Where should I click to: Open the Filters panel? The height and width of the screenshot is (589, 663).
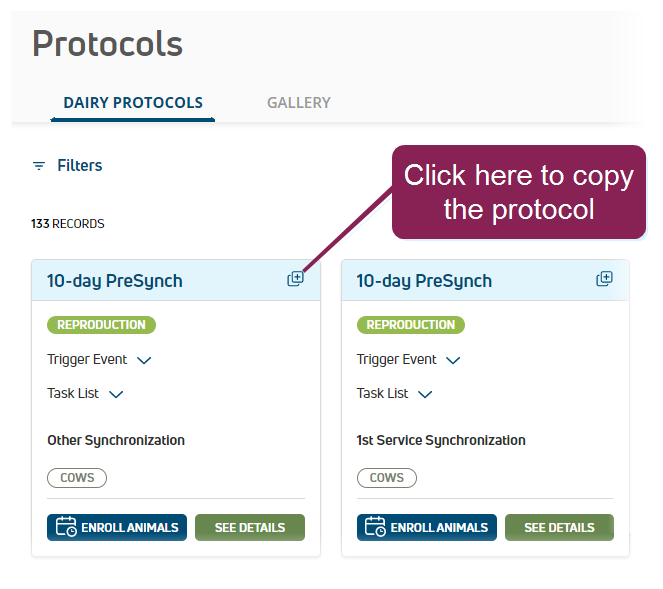(x=79, y=166)
